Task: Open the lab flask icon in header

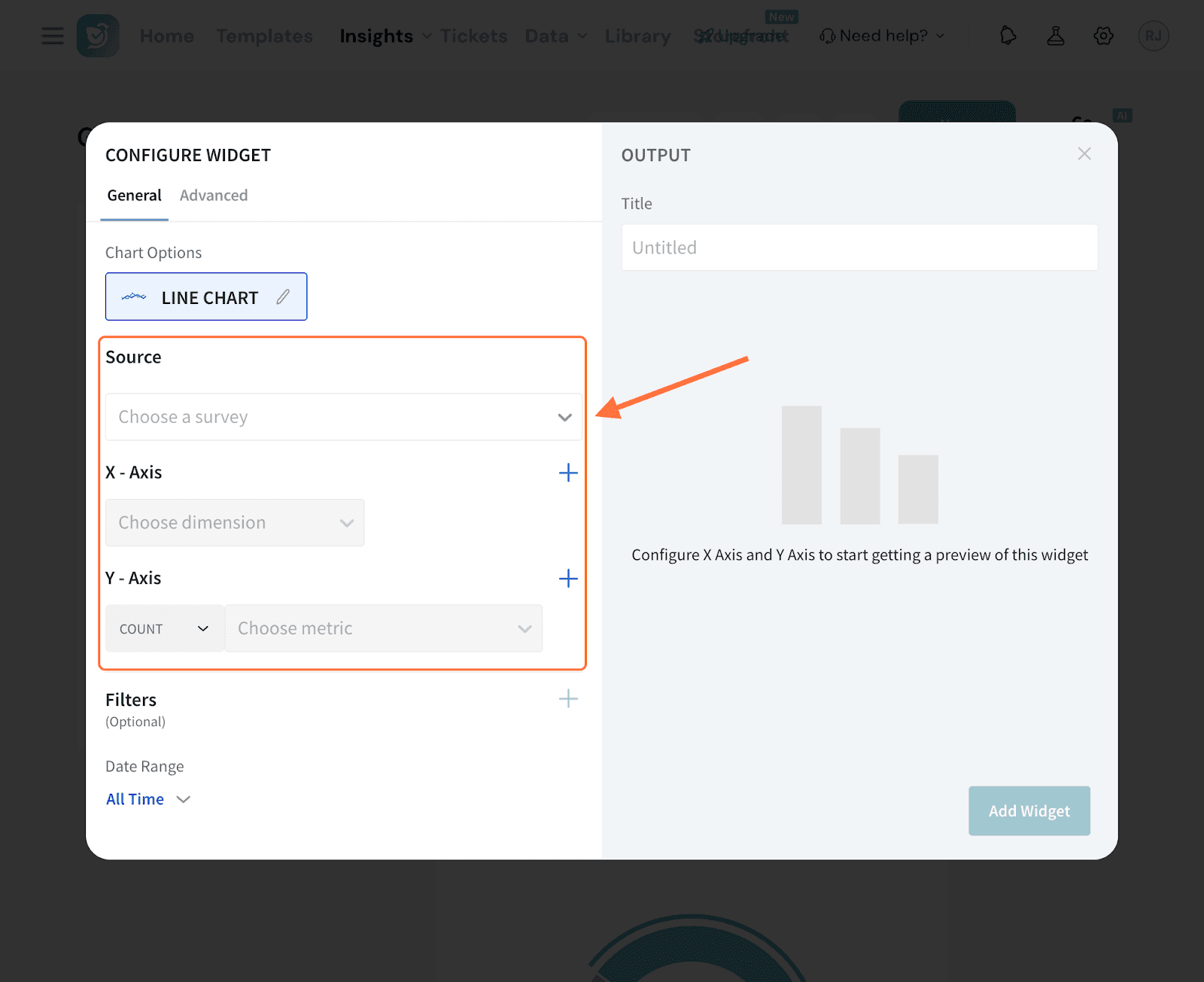Action: click(x=1056, y=36)
